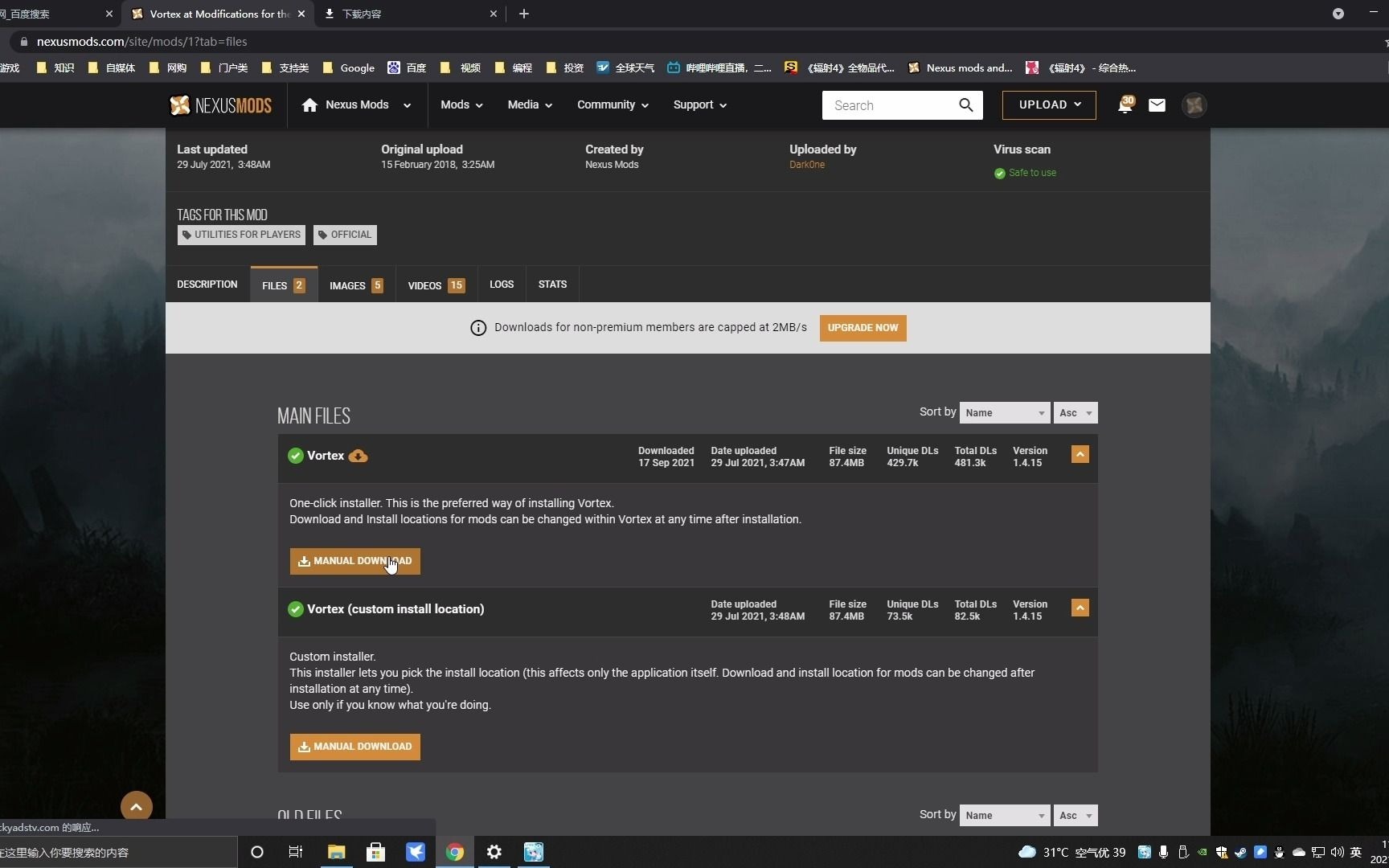Collapse the Vortex file entry
This screenshot has height=868, width=1389.
[x=1080, y=455]
